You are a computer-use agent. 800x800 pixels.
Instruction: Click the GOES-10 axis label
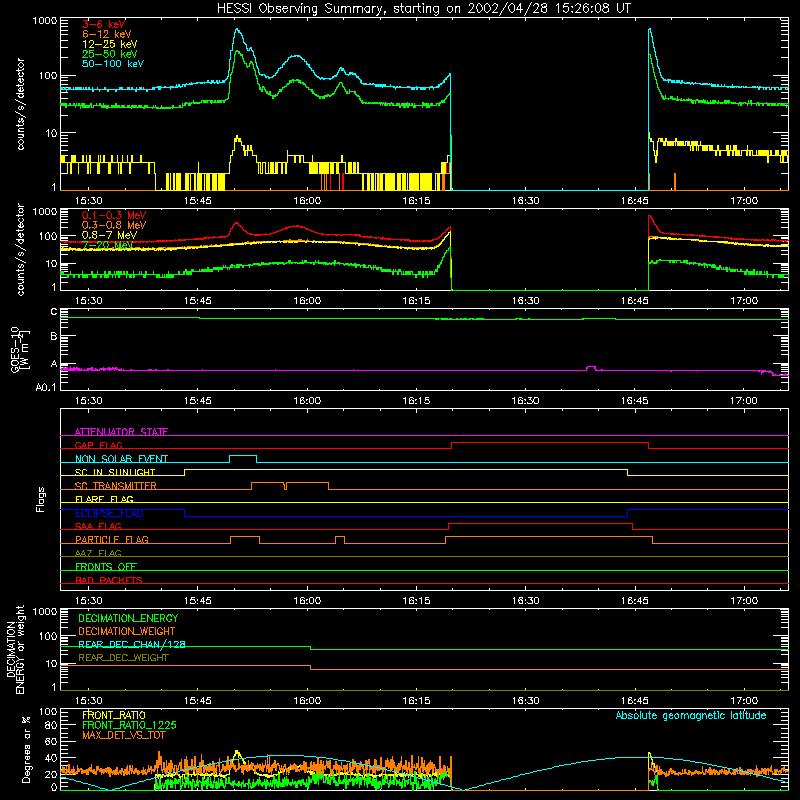point(20,349)
